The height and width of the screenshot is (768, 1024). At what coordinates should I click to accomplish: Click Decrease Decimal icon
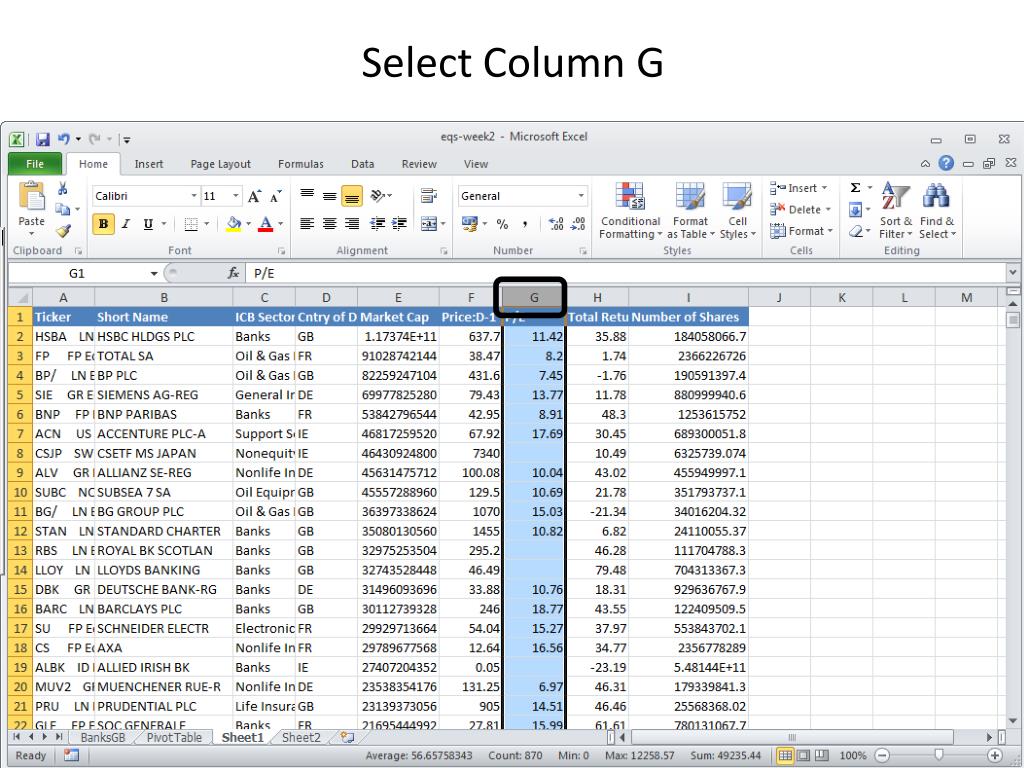pos(578,224)
